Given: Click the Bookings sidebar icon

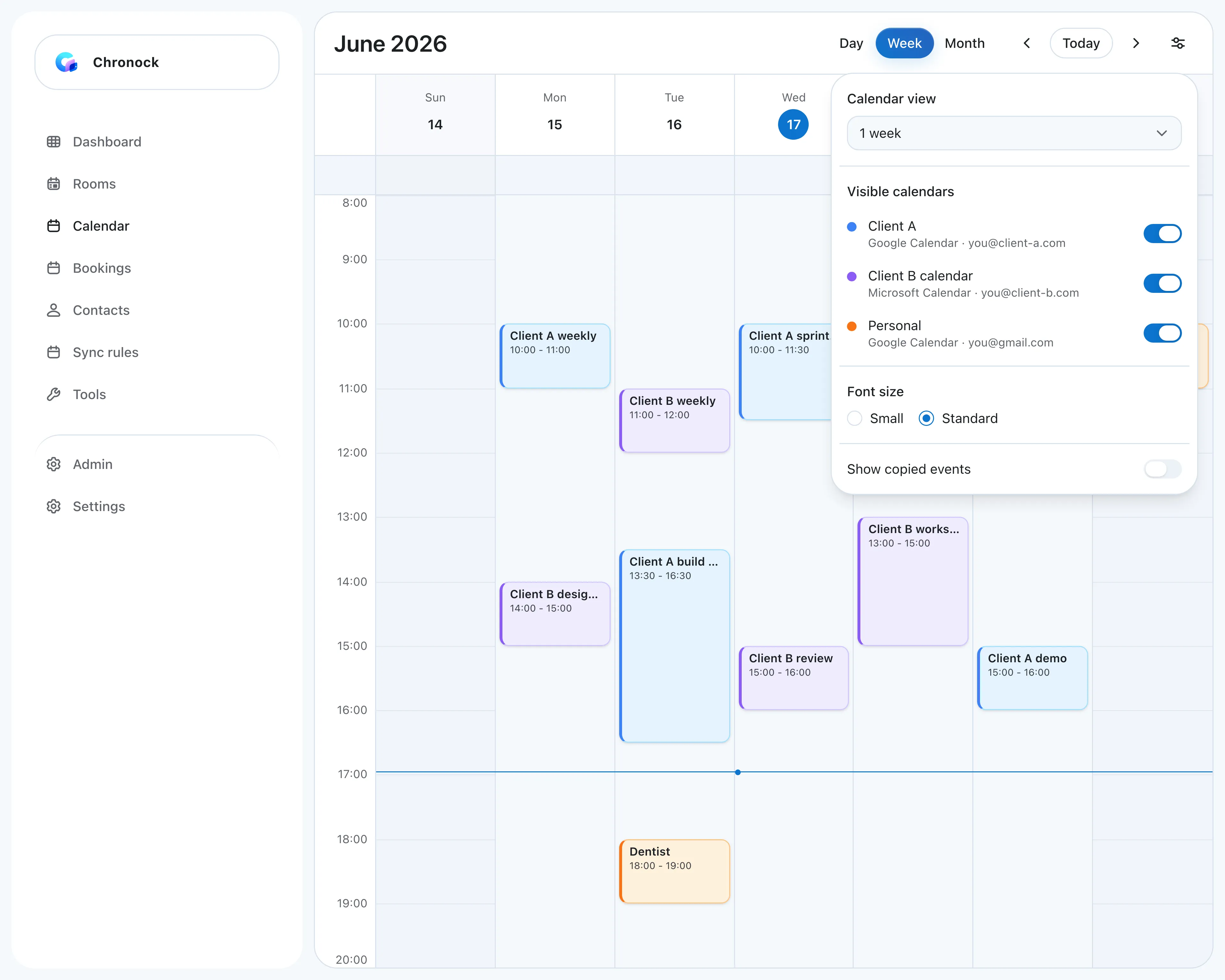Looking at the screenshot, I should tap(53, 268).
